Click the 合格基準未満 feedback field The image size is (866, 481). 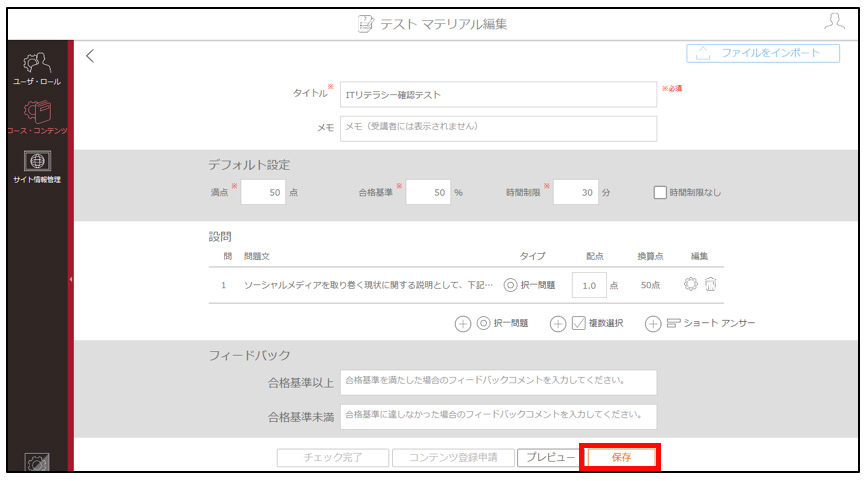coord(498,416)
